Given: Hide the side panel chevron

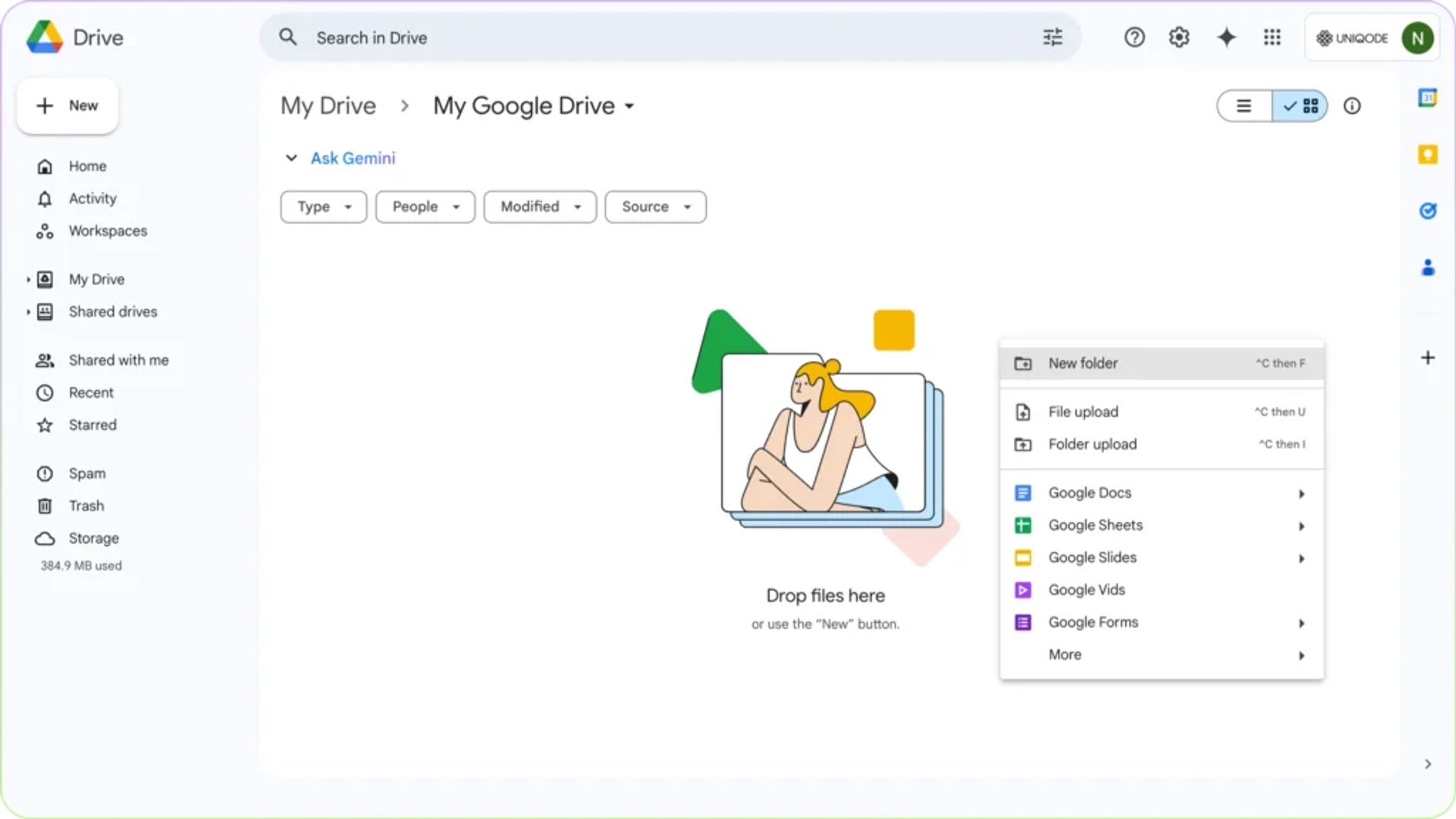Looking at the screenshot, I should 1427,764.
